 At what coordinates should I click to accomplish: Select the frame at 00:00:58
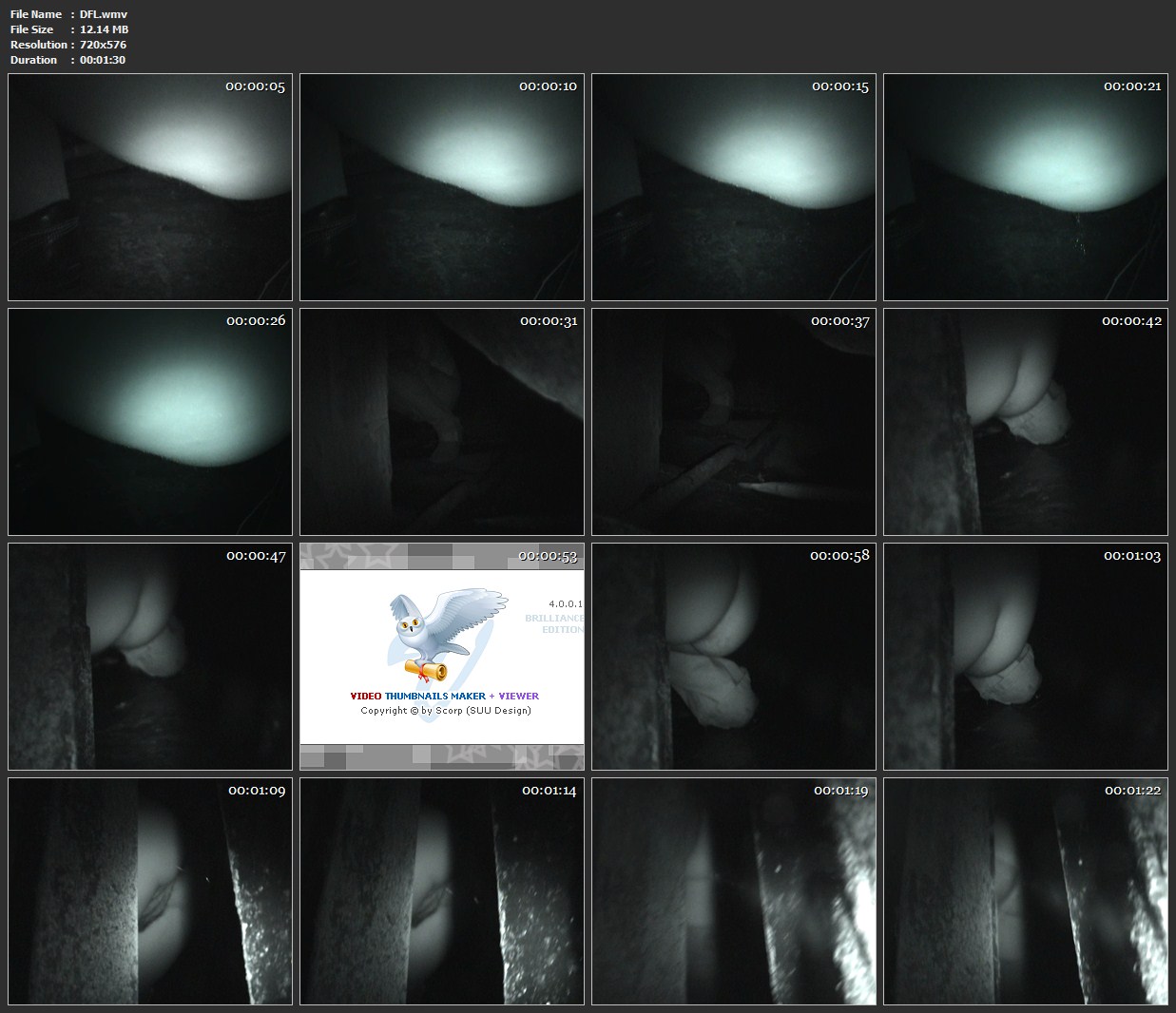pos(734,657)
